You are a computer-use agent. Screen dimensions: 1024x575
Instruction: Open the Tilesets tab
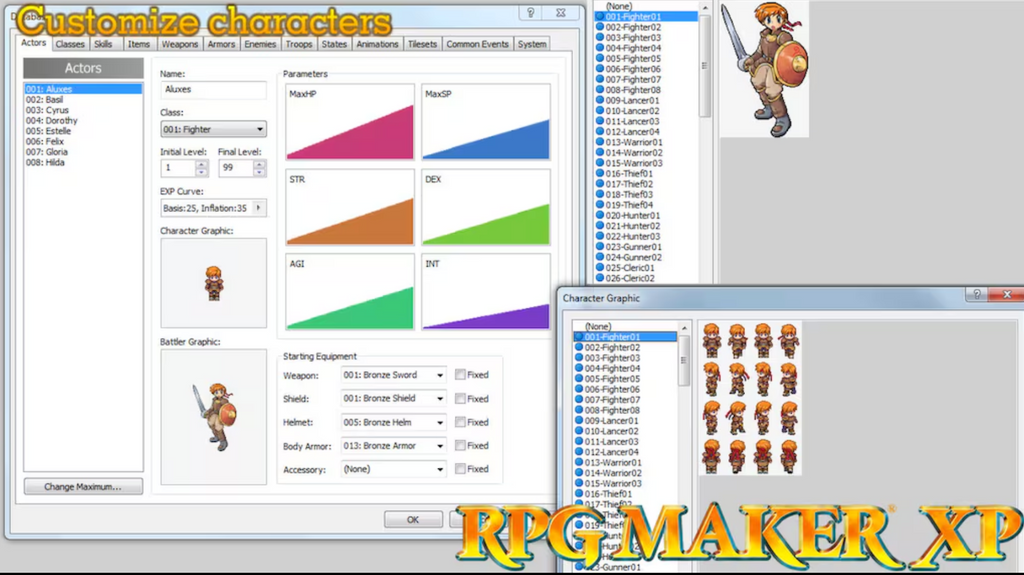click(x=422, y=44)
